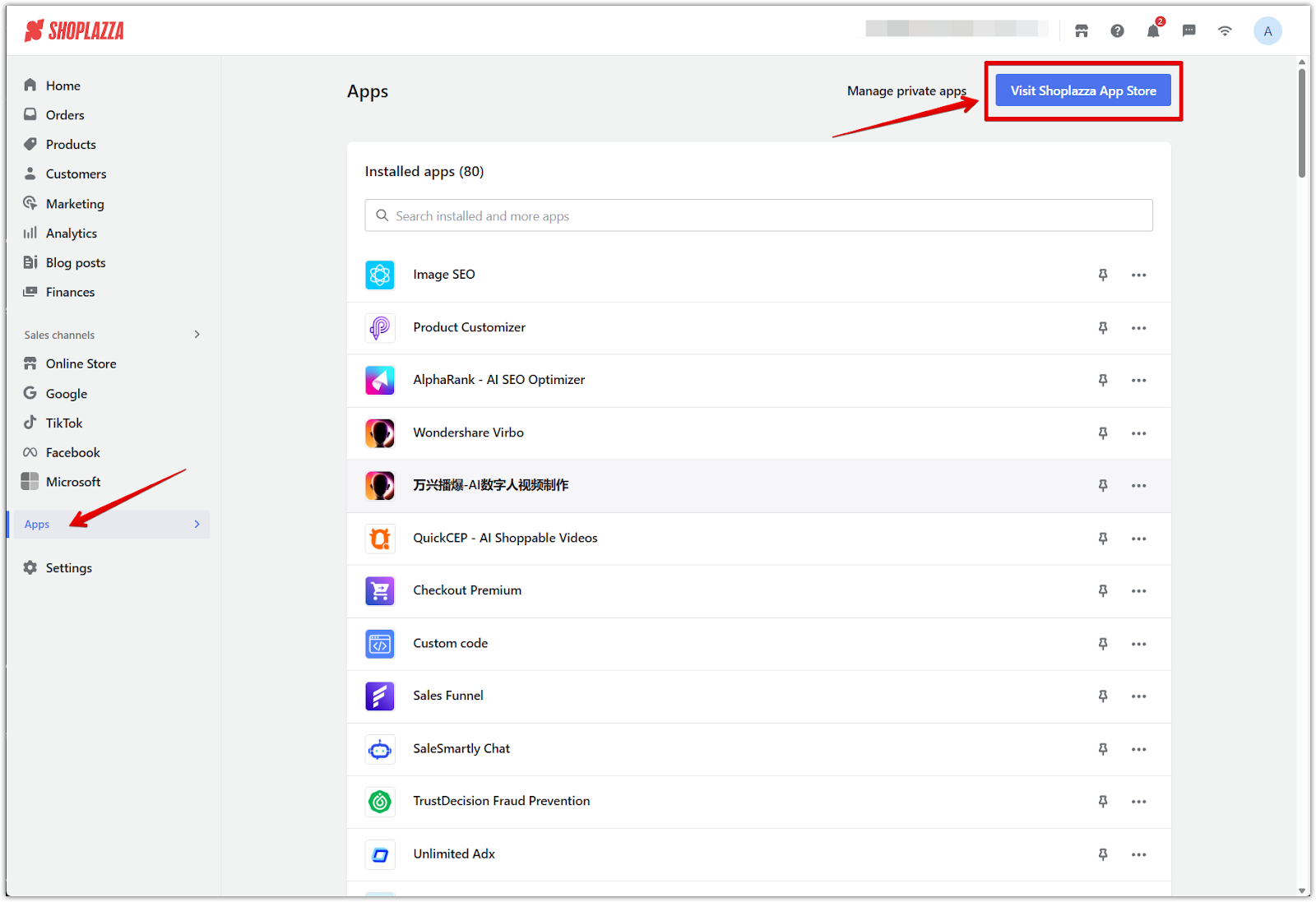1316x902 pixels.
Task: Open more options for Checkout Premium
Action: pyautogui.click(x=1138, y=590)
